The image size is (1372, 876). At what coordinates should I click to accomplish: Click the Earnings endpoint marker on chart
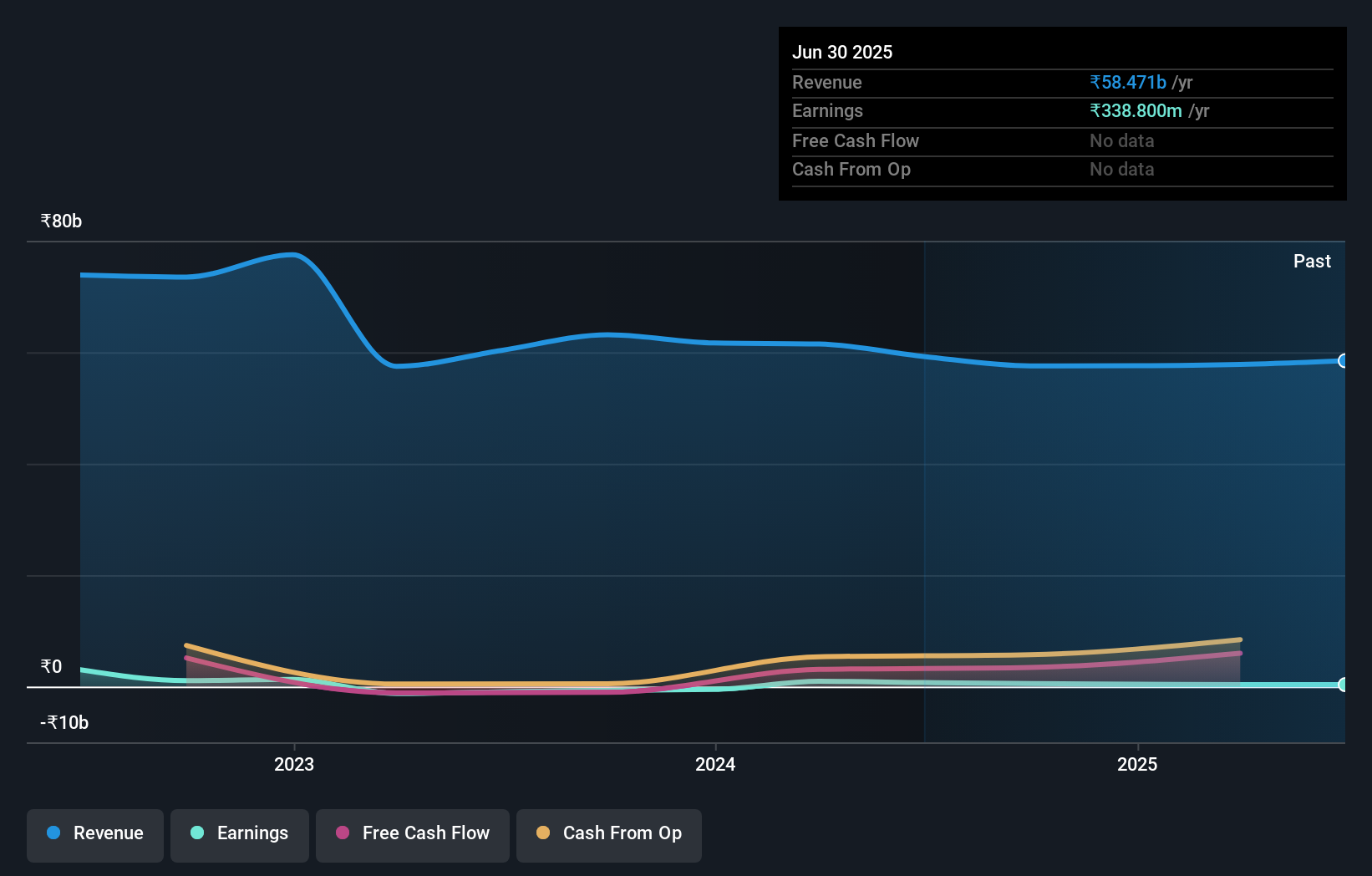[x=1343, y=685]
